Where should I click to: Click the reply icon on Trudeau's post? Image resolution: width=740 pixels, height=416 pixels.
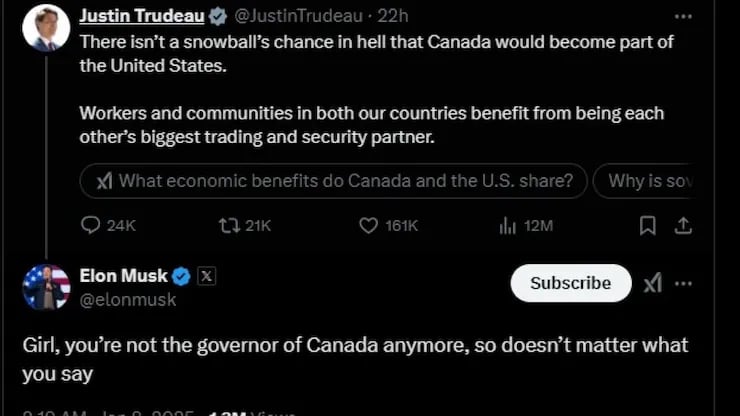tap(91, 226)
